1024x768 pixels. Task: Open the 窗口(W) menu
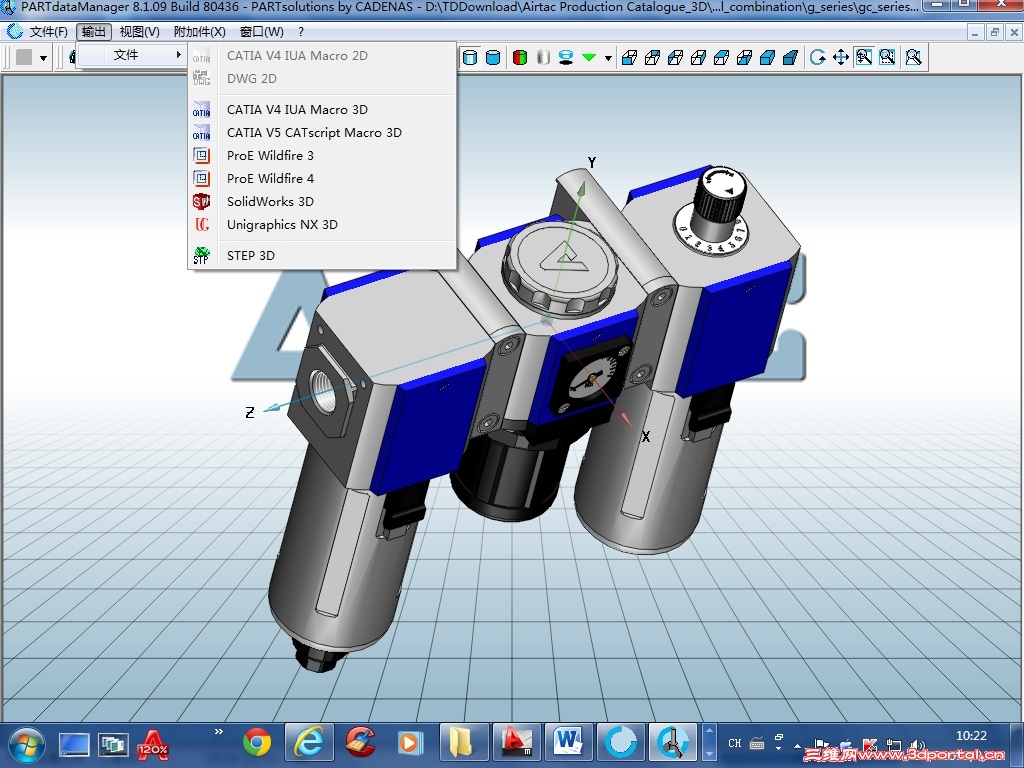pyautogui.click(x=262, y=31)
